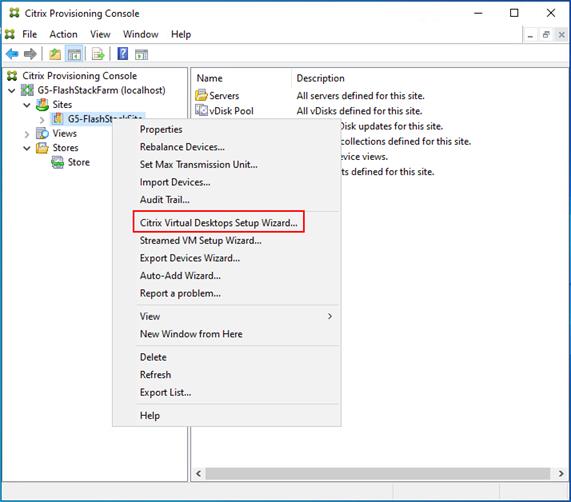This screenshot has width=571, height=502.
Task: Select New Window from Here
Action: click(227, 334)
